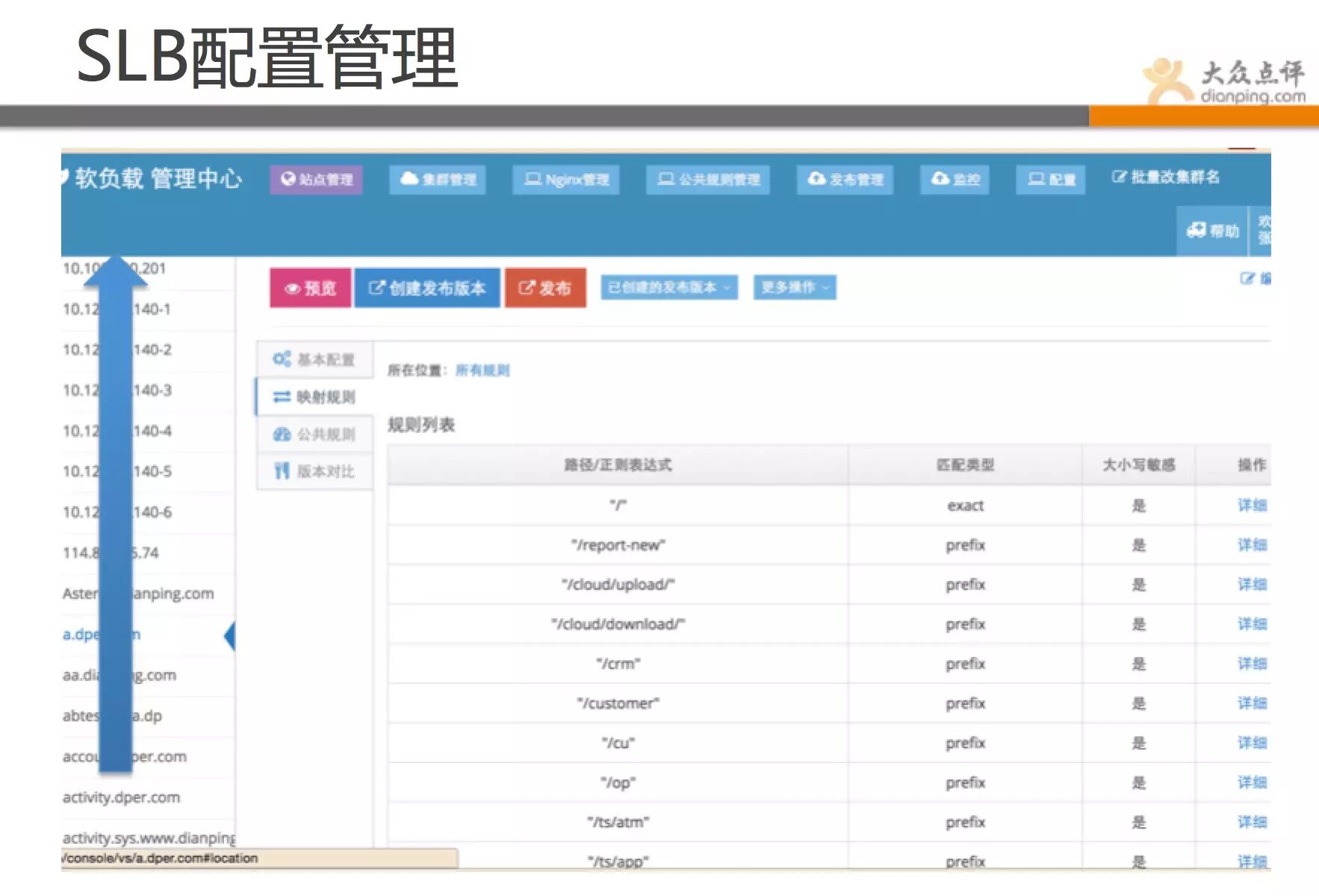
Task: Open 详细 for the "/report-new" rule
Action: [1253, 545]
